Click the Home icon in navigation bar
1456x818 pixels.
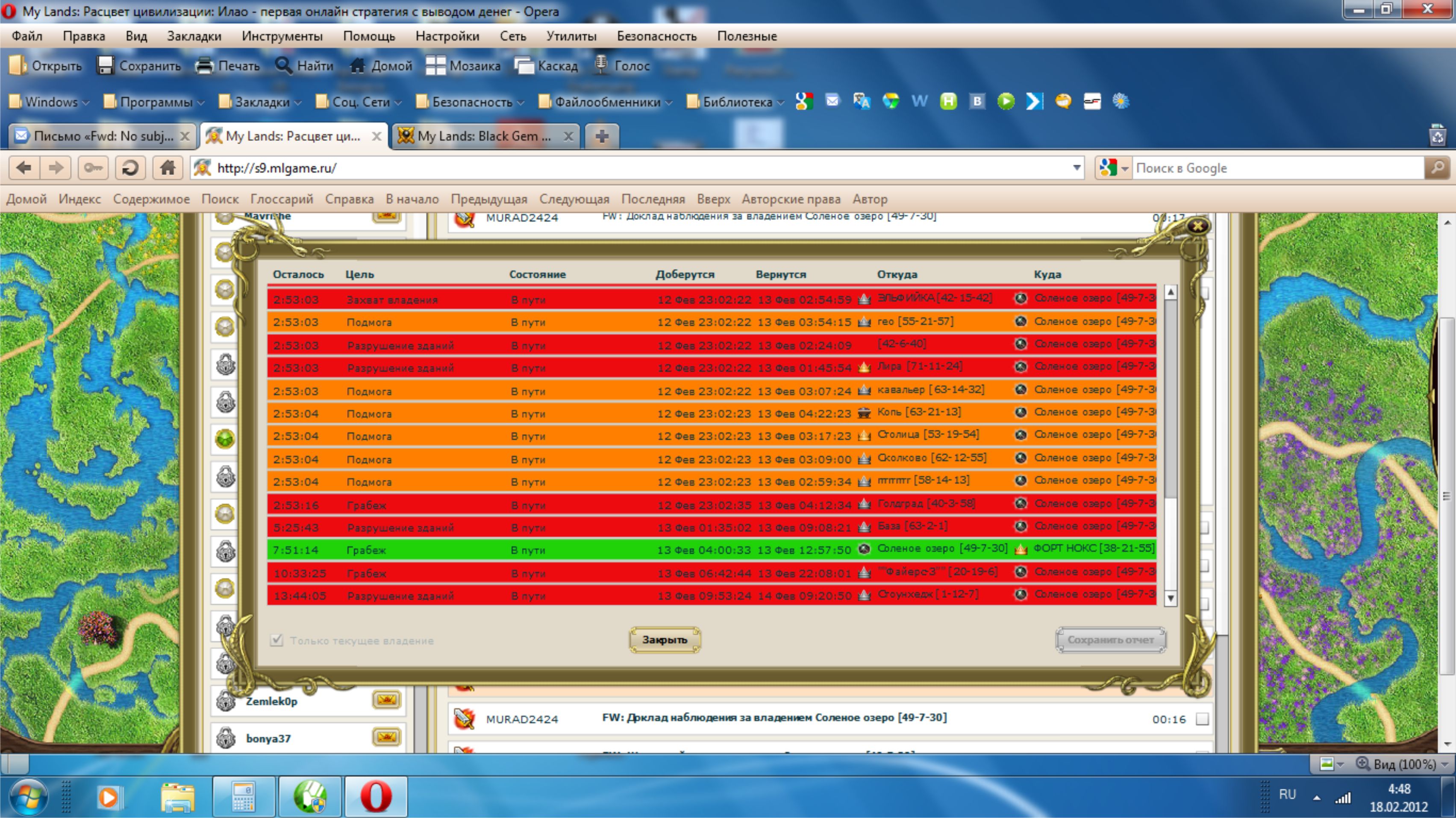pyautogui.click(x=167, y=168)
